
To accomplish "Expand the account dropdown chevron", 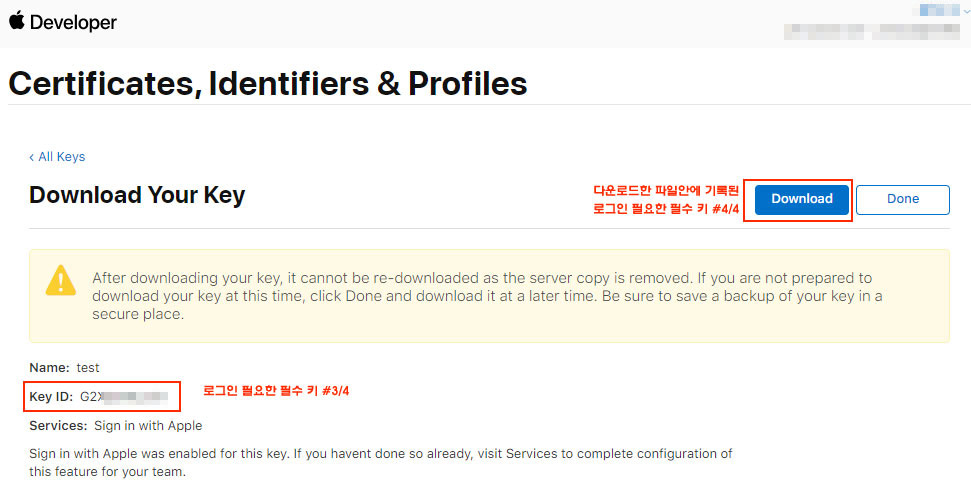I will click(967, 10).
